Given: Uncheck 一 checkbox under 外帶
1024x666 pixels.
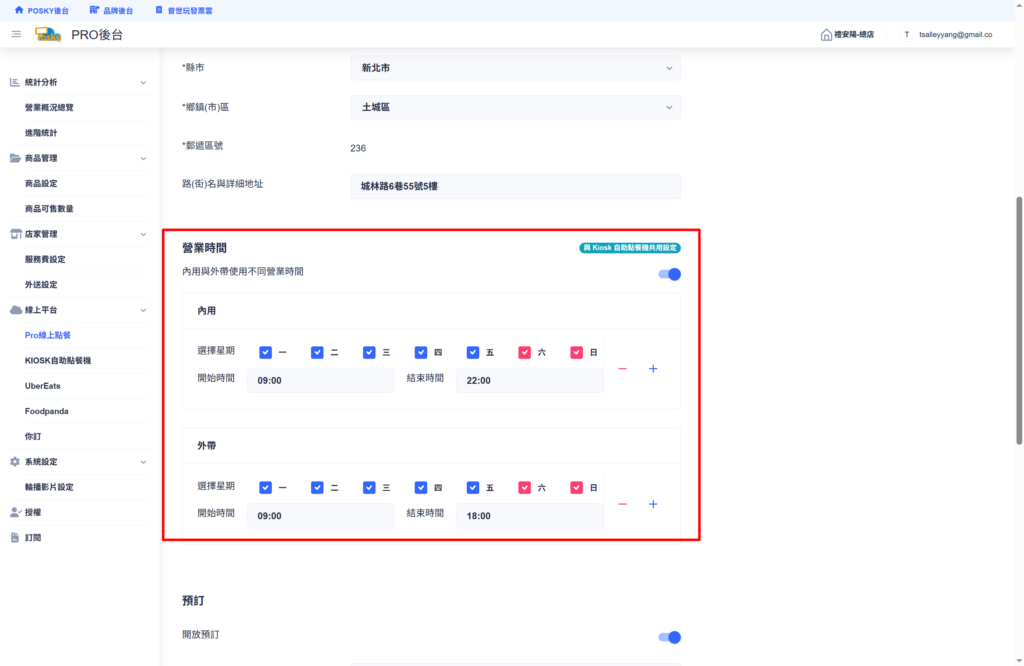Looking at the screenshot, I should (x=265, y=488).
